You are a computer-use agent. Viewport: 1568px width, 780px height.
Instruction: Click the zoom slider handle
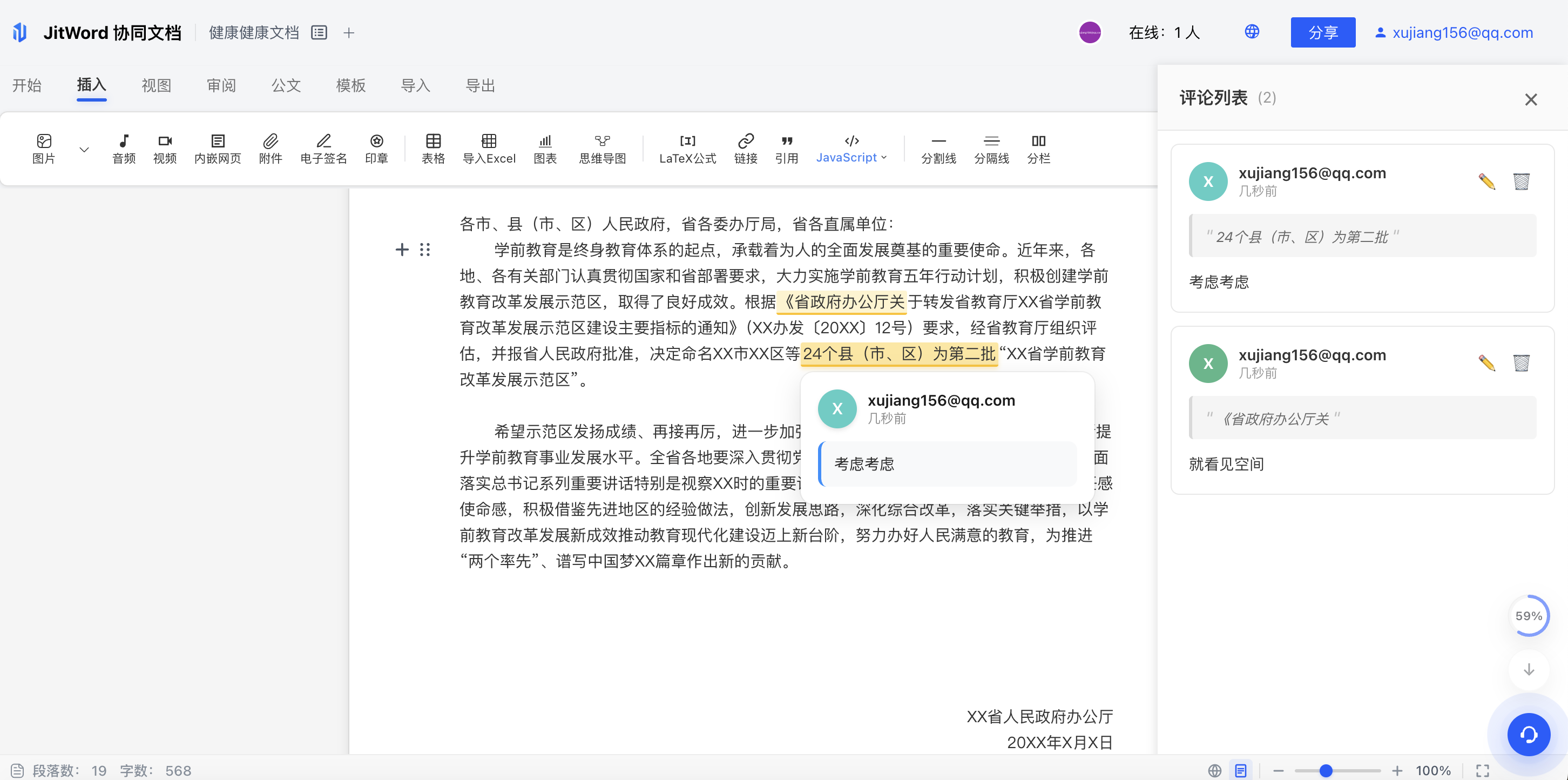point(1326,770)
